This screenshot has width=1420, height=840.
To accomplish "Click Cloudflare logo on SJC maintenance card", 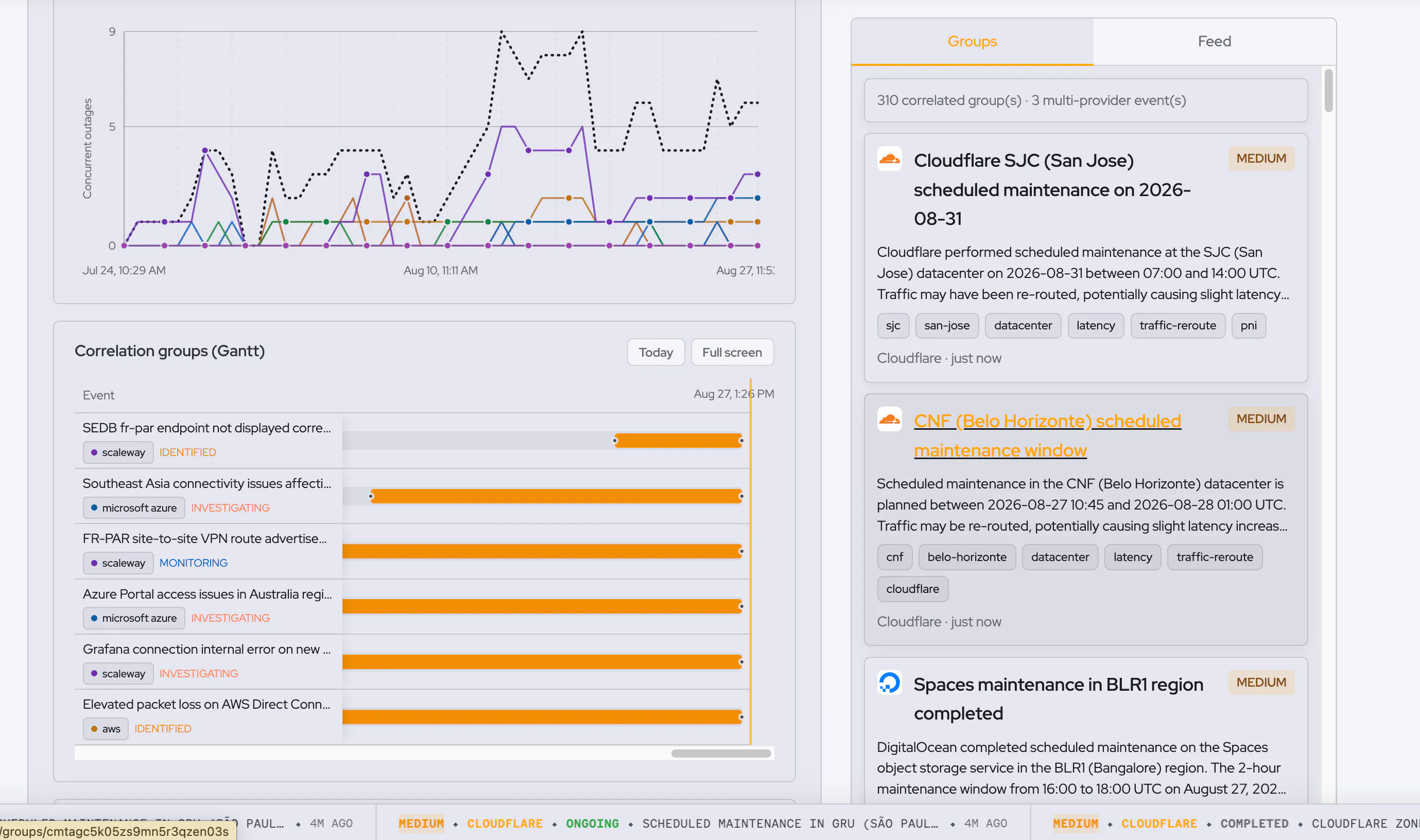I will (x=889, y=159).
